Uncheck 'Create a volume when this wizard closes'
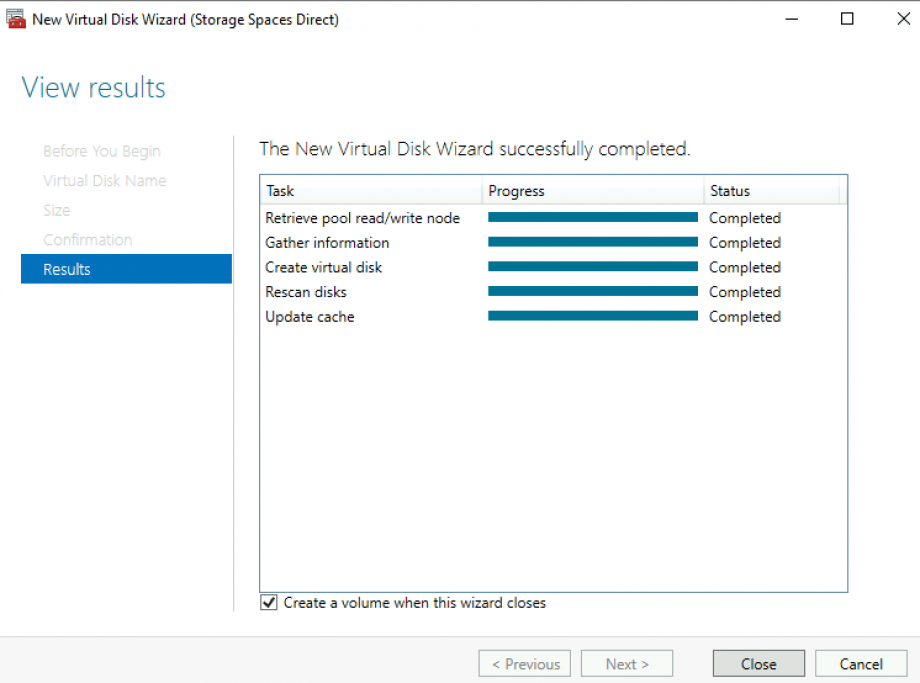The height and width of the screenshot is (683, 920). coord(268,602)
